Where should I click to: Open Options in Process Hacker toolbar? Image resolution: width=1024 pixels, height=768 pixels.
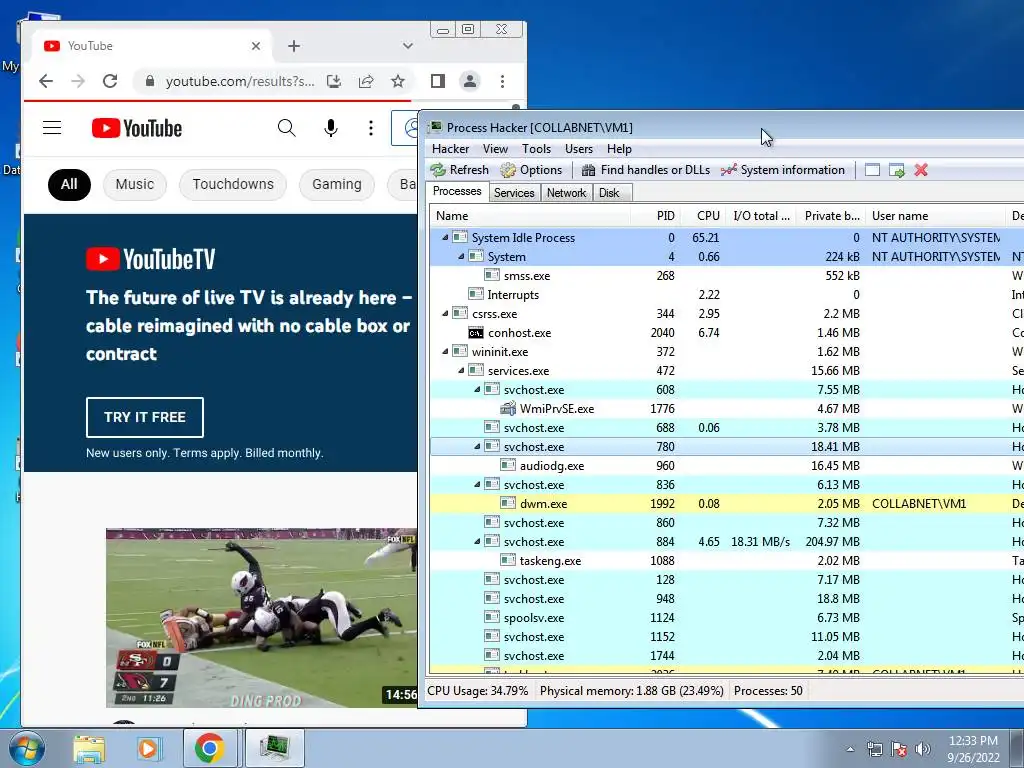point(532,170)
